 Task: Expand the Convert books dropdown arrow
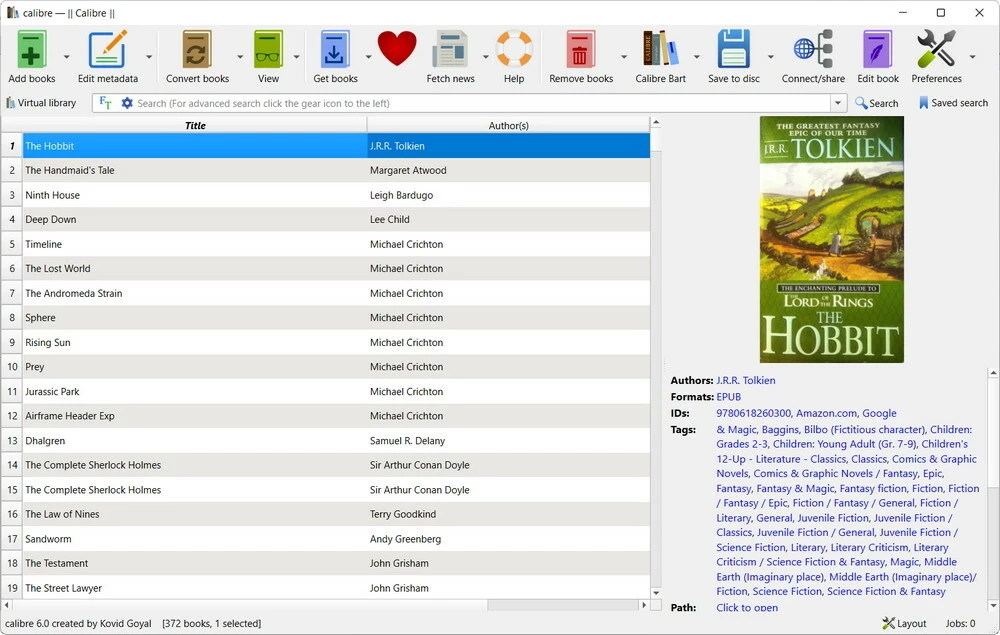pos(240,57)
